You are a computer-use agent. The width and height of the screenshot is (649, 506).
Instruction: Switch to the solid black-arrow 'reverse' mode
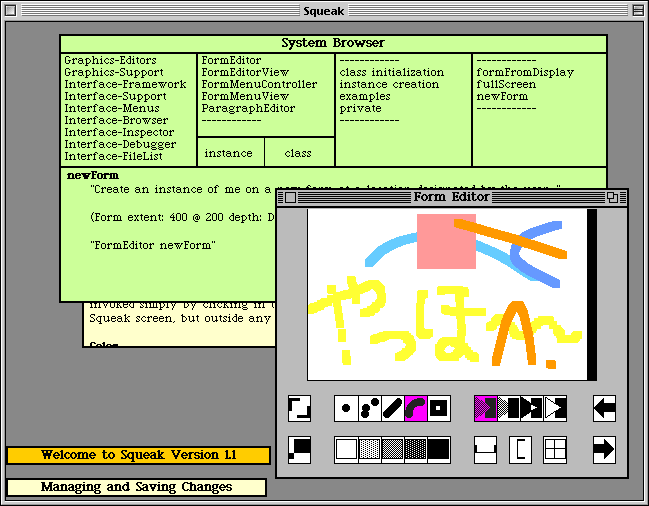pos(532,409)
